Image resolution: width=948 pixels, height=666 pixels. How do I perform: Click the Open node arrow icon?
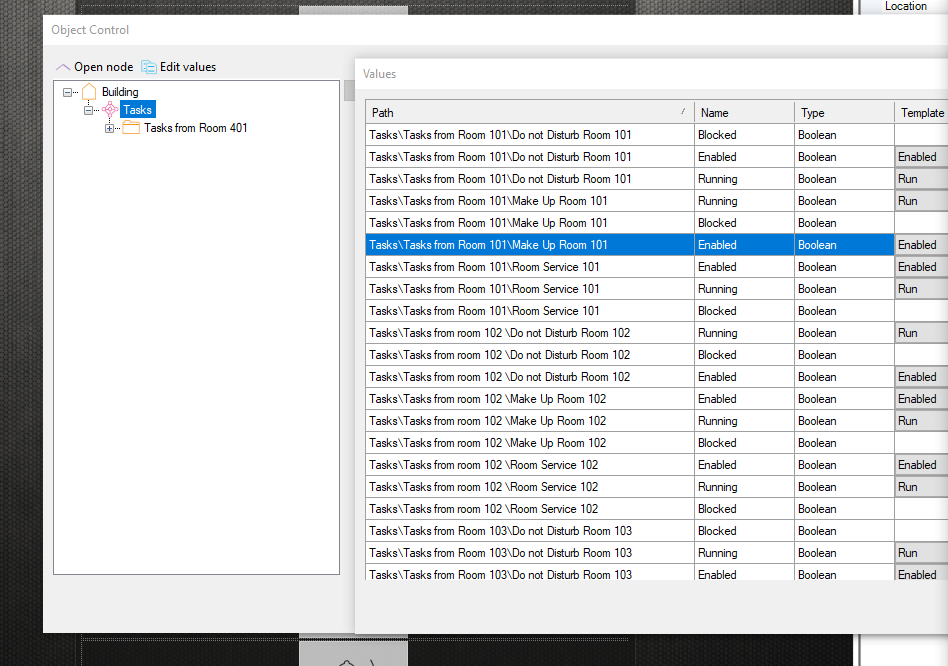[x=63, y=67]
